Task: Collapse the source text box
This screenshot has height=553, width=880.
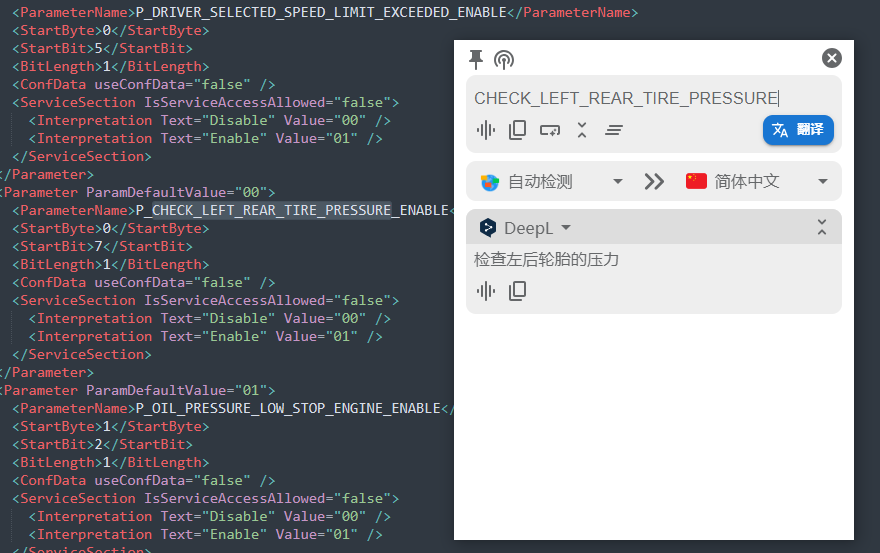Action: [x=582, y=130]
